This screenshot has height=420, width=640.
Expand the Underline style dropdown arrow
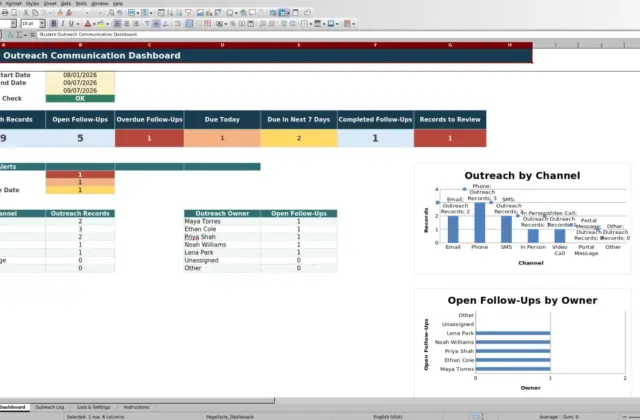78,24
